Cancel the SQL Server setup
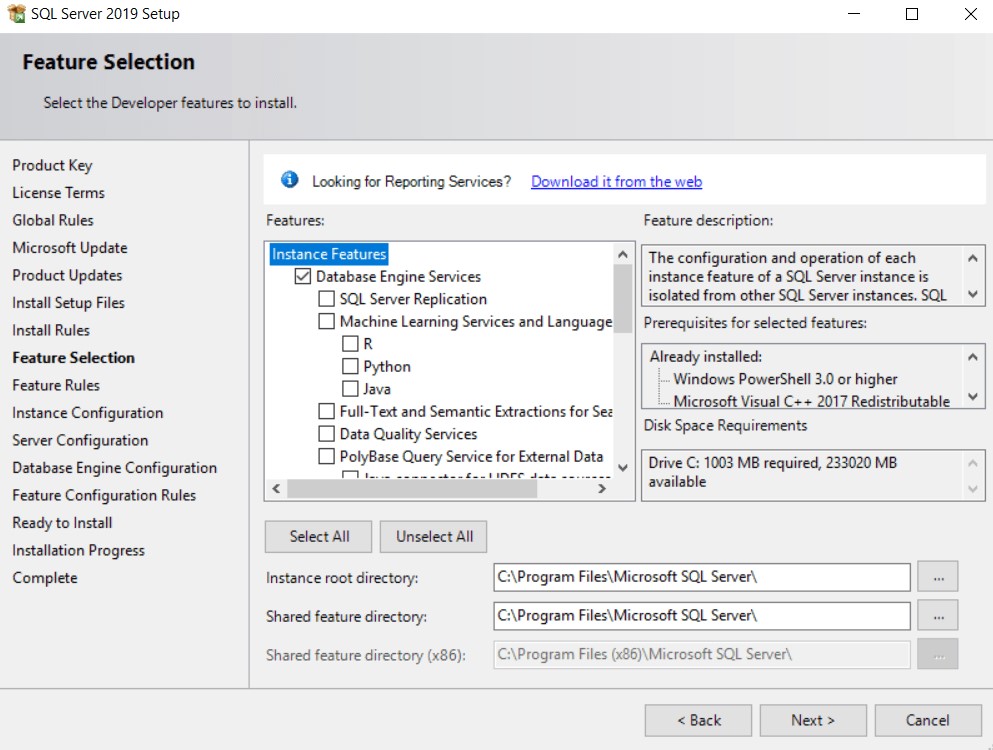993x750 pixels. pyautogui.click(x=928, y=720)
